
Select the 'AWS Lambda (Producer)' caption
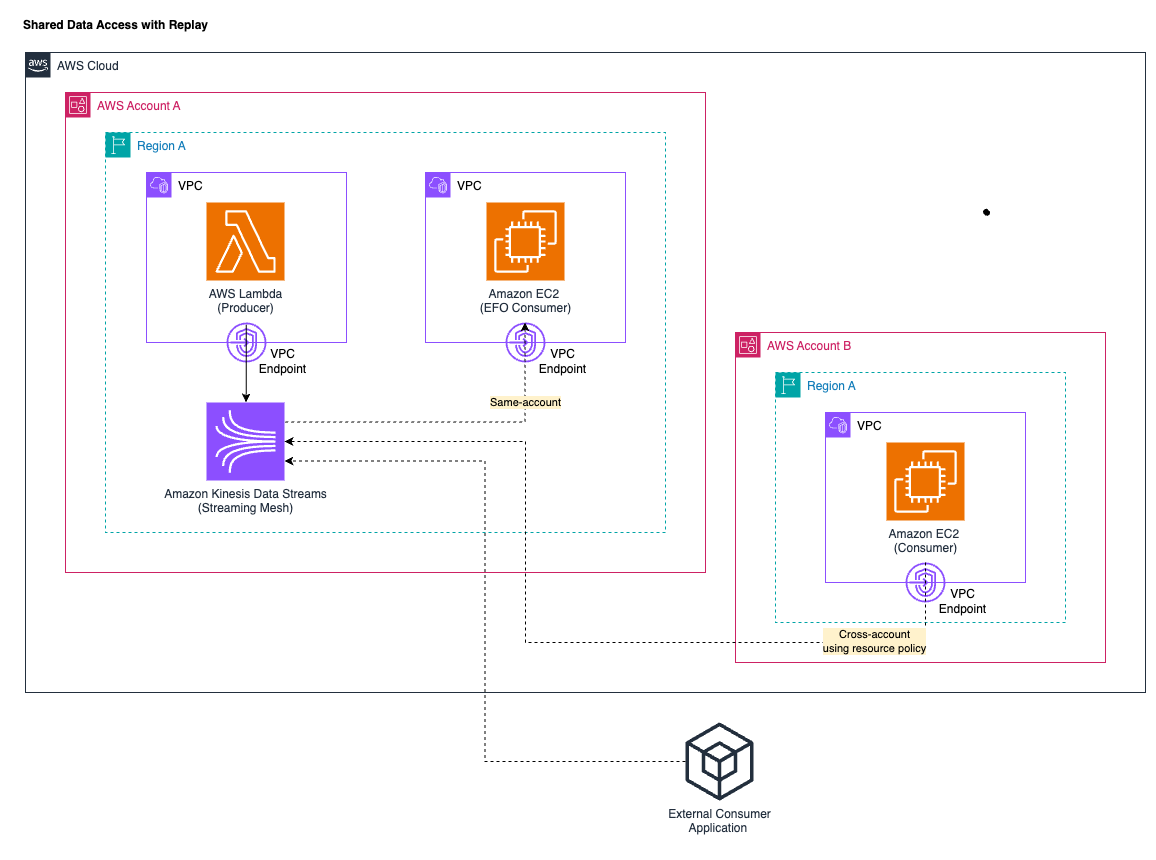pos(246,301)
